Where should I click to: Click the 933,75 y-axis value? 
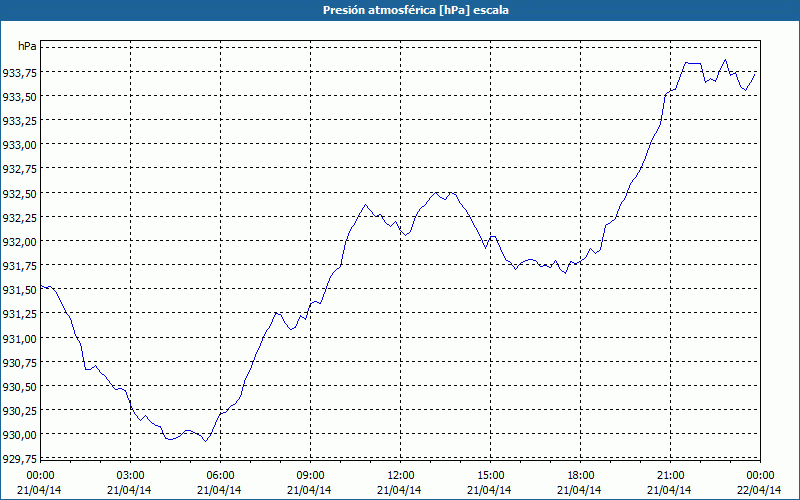19,73
